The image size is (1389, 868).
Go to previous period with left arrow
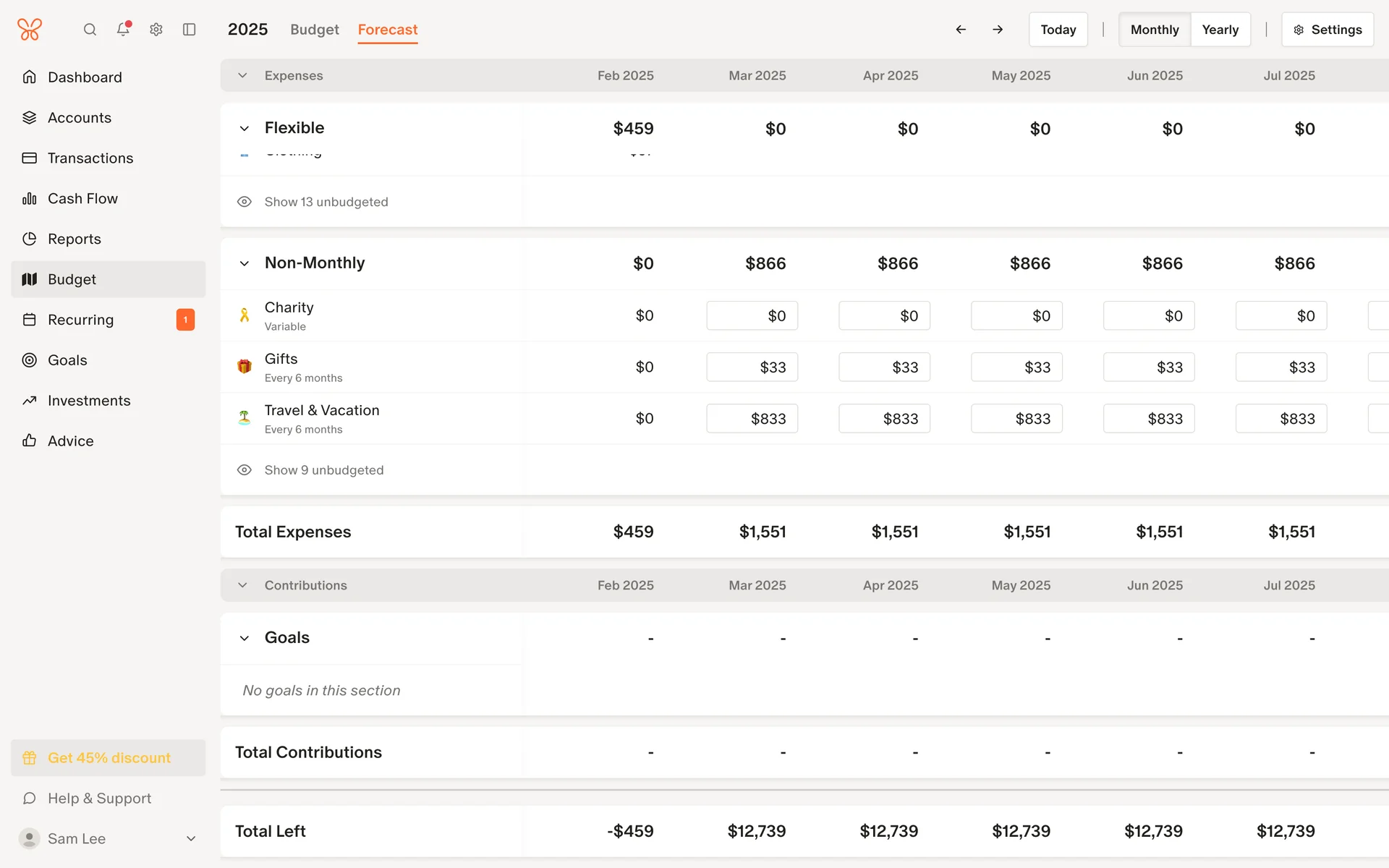[x=961, y=30]
